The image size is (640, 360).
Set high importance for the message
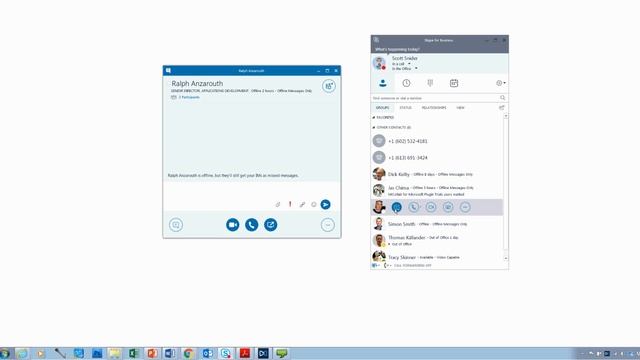click(x=290, y=204)
